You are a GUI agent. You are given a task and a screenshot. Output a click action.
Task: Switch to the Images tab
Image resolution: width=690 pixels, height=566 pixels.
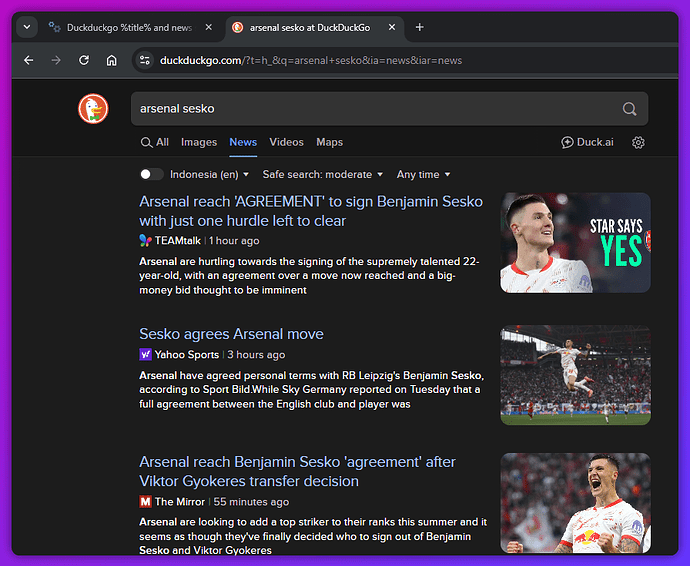(x=199, y=142)
